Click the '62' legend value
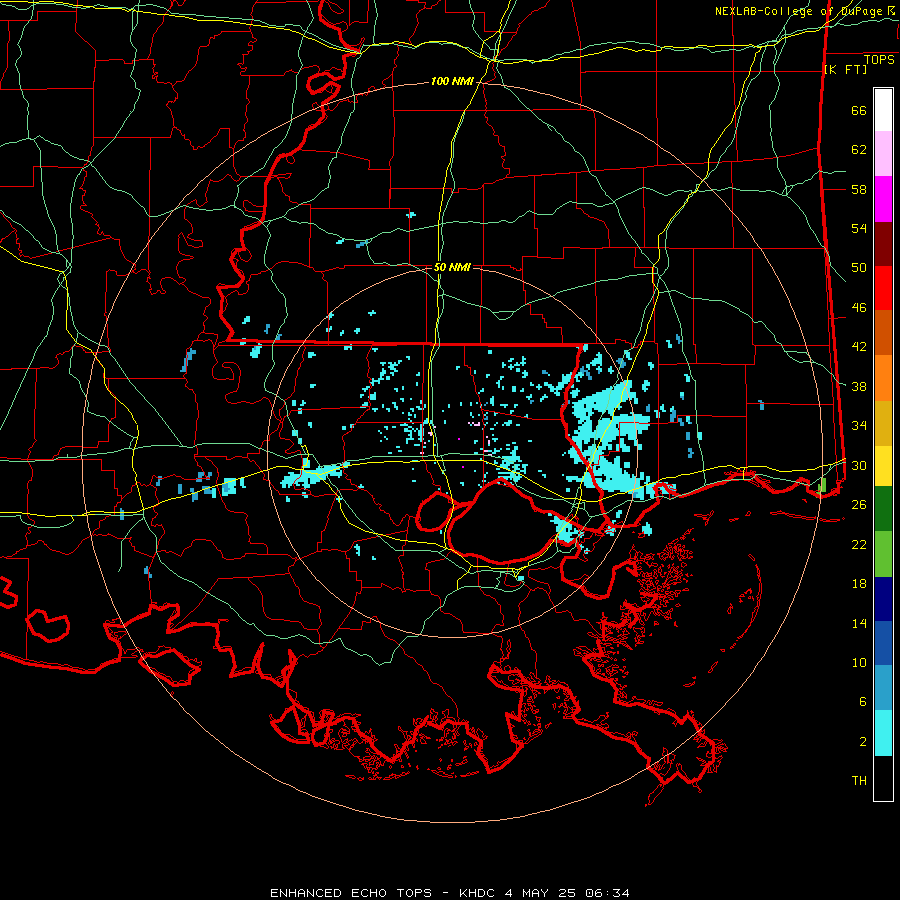 click(859, 150)
